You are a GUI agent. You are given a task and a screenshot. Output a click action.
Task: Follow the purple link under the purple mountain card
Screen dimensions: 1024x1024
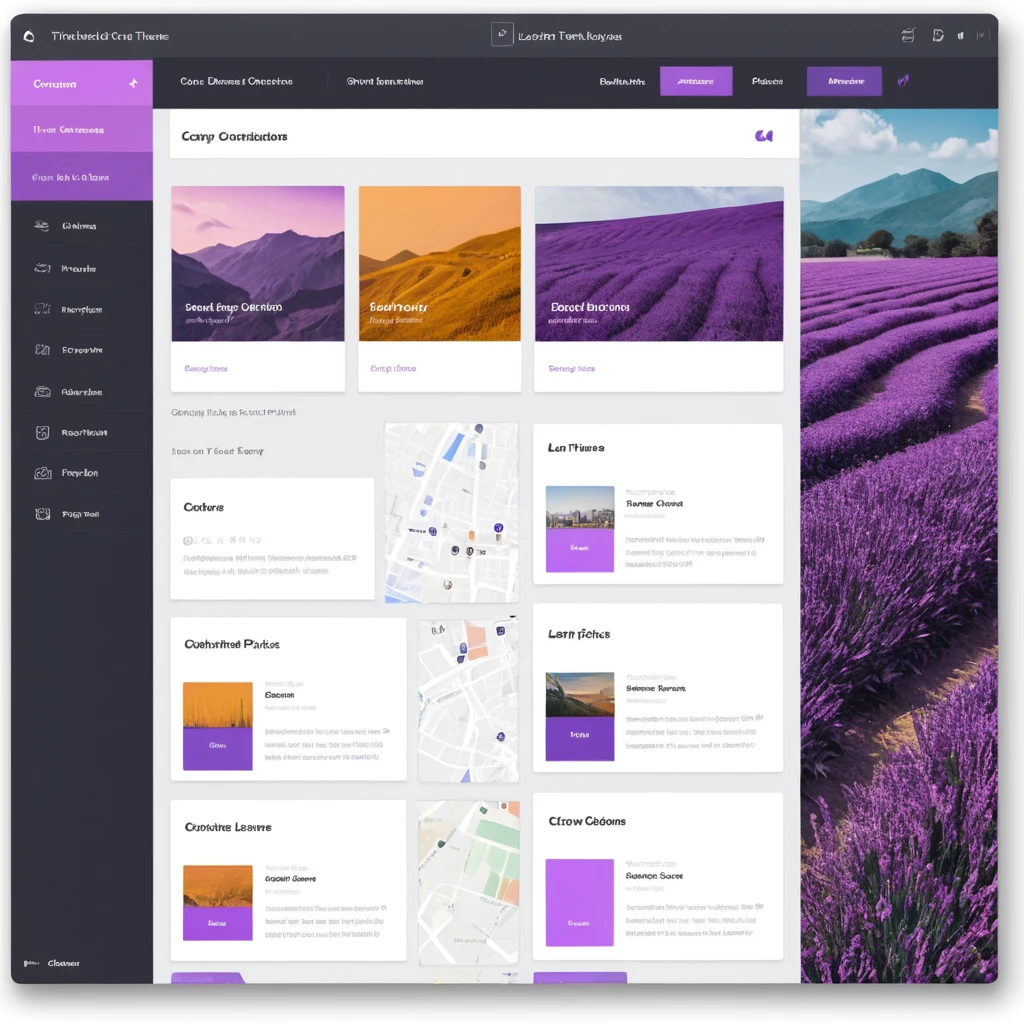(206, 369)
